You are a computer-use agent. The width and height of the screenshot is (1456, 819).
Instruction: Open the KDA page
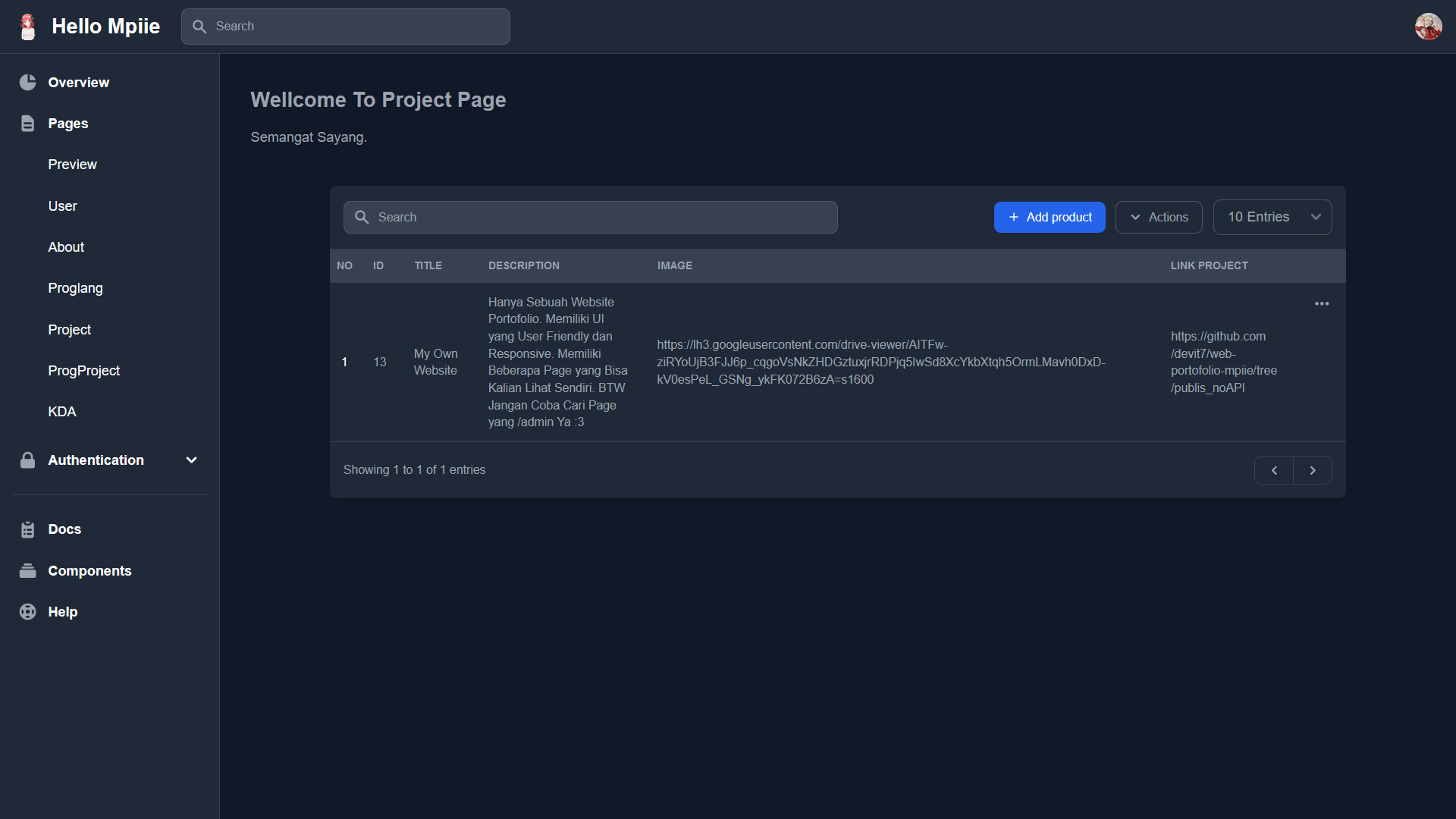click(61, 411)
